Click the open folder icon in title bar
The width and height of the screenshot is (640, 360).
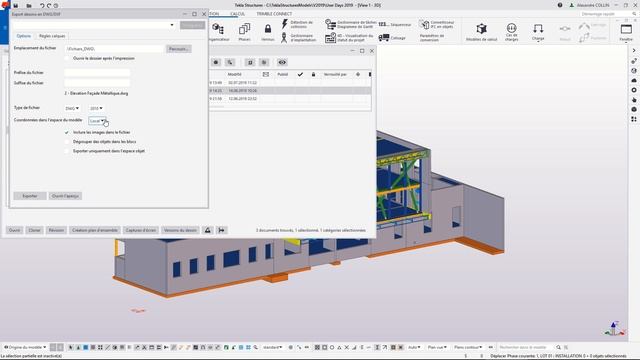click(x=29, y=6)
